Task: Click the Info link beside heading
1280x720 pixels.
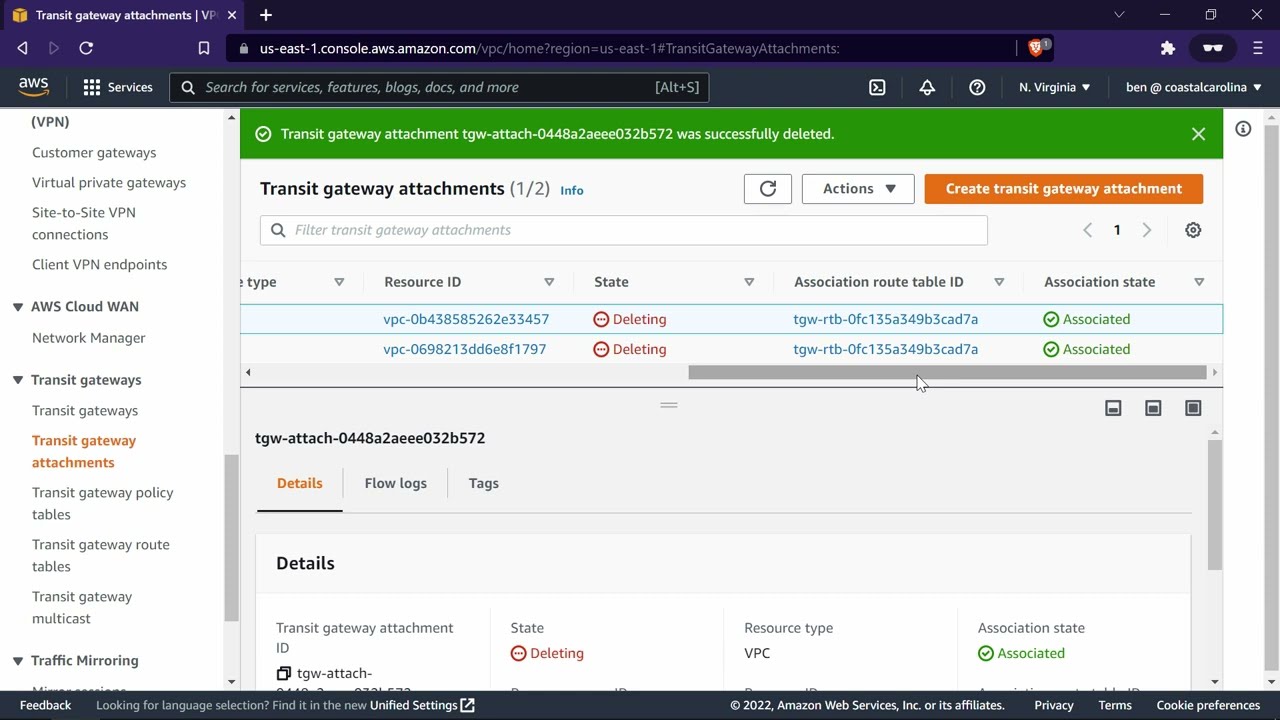Action: tap(572, 190)
